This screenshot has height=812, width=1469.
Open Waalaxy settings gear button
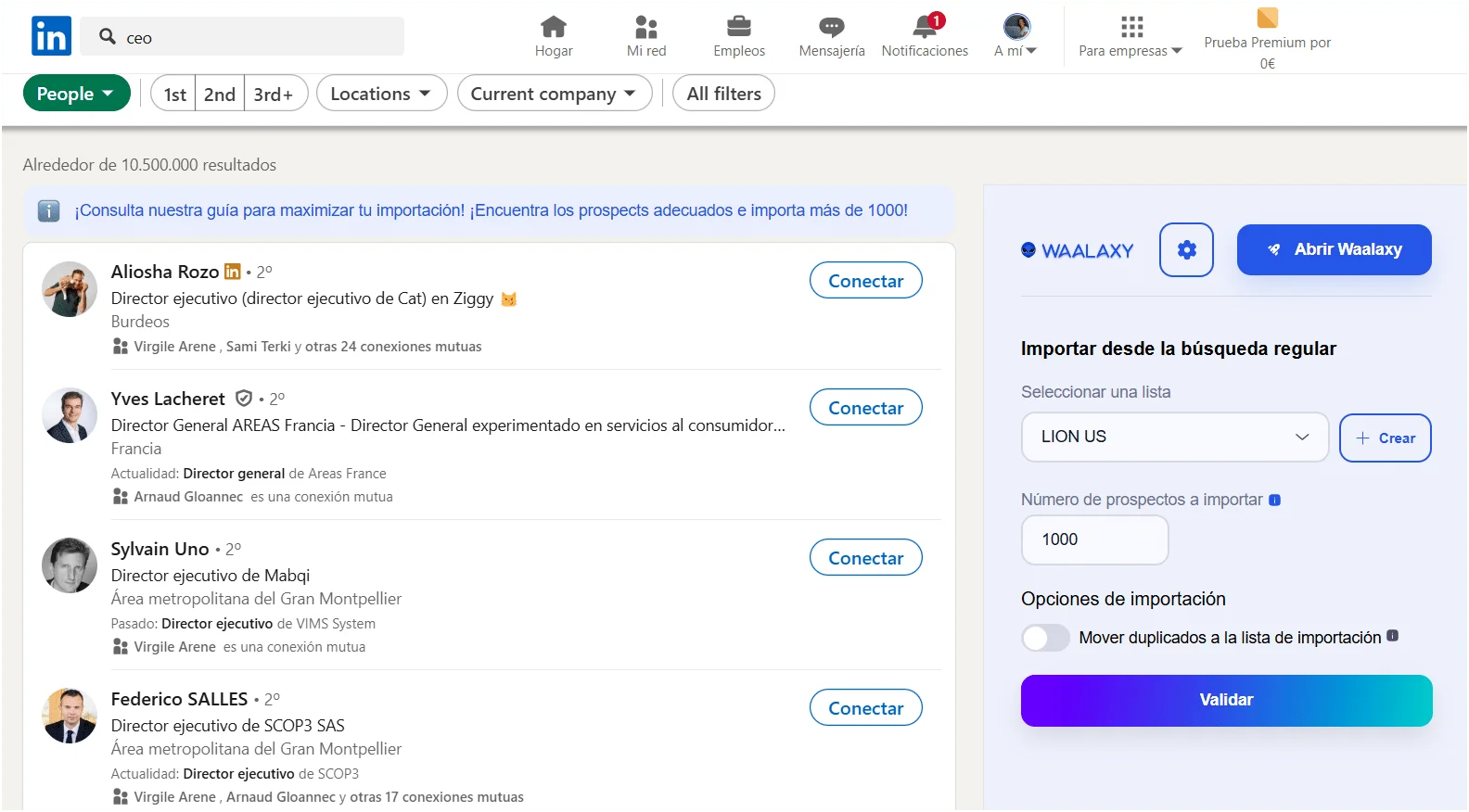tap(1186, 249)
